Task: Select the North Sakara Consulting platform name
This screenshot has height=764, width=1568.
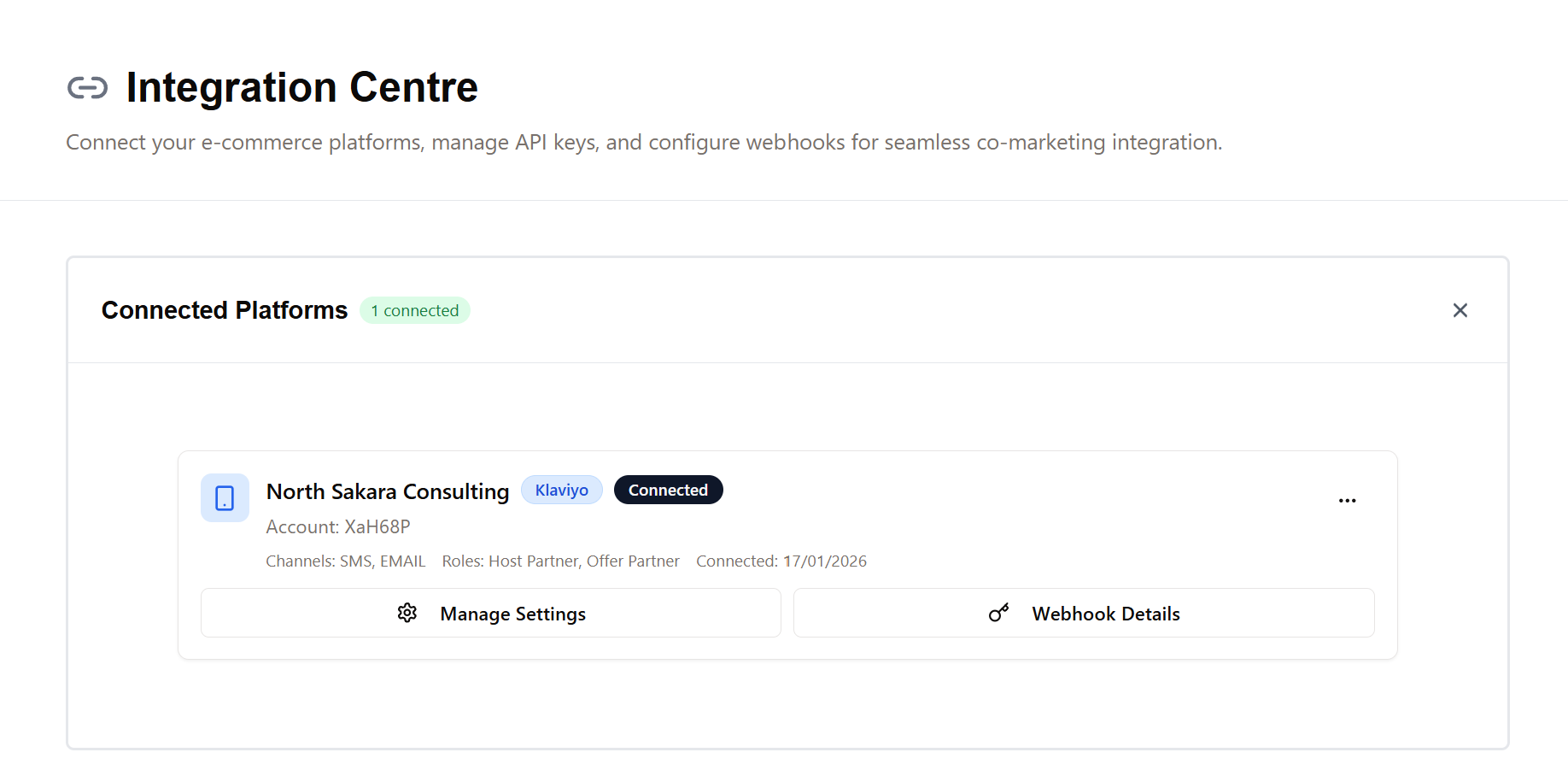Action: pyautogui.click(x=388, y=491)
